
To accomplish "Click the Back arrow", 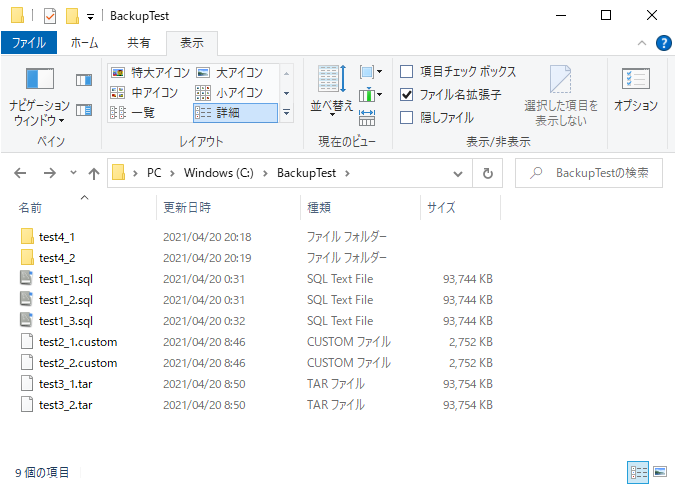I will coord(20,173).
